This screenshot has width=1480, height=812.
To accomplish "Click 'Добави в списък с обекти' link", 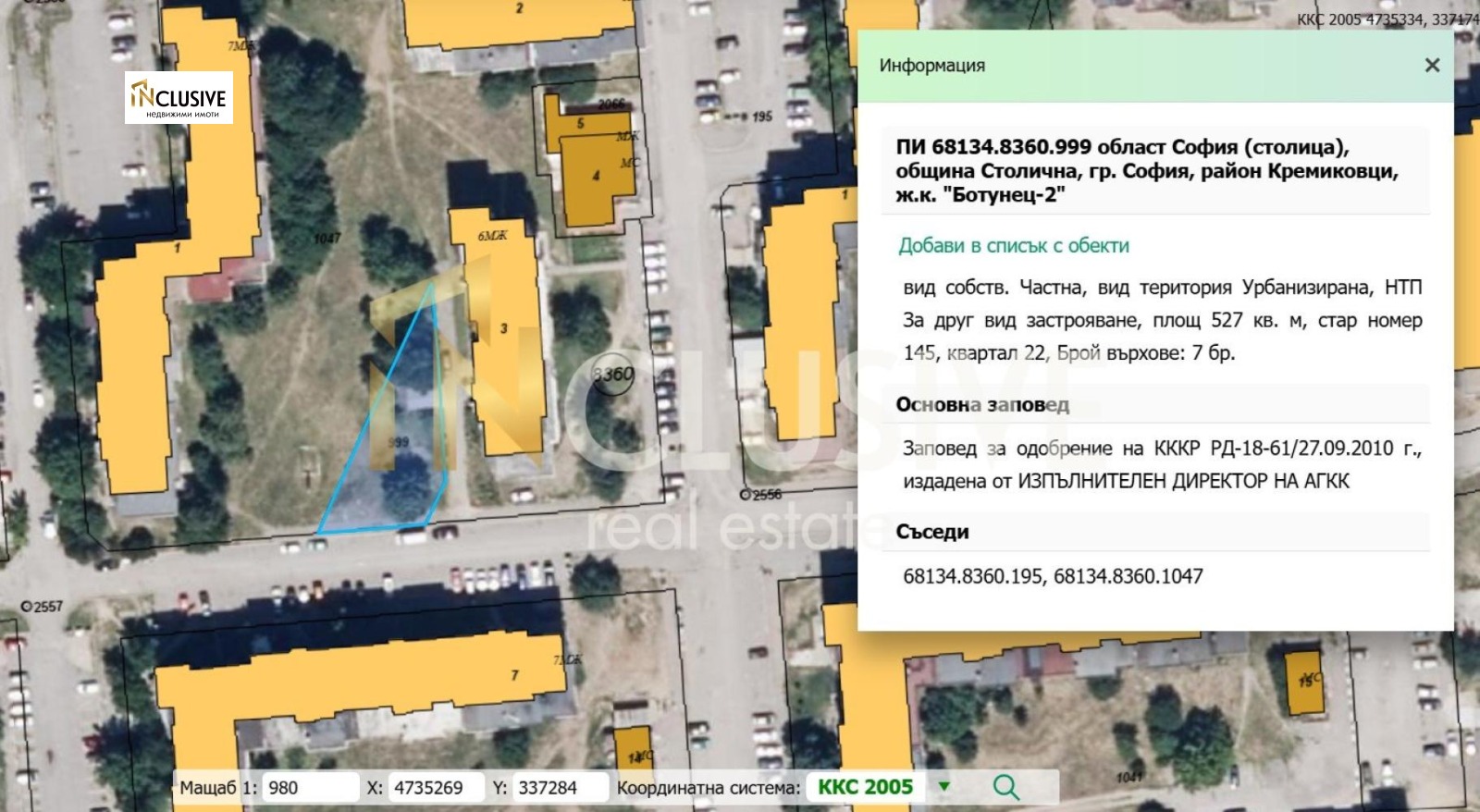I will pyautogui.click(x=1014, y=245).
